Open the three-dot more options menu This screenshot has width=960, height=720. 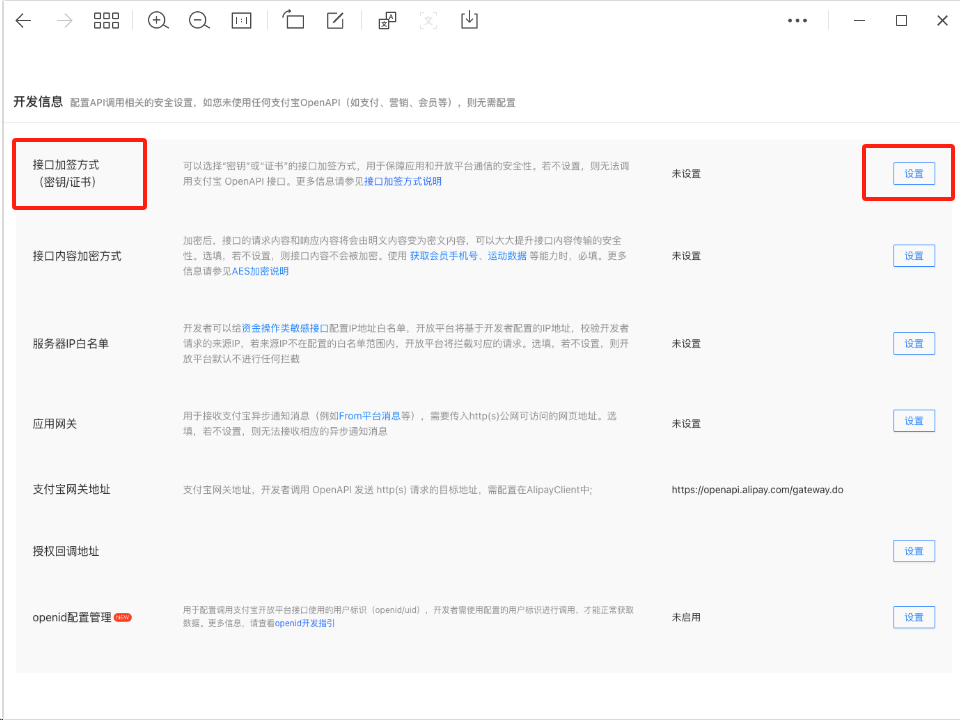(x=797, y=21)
